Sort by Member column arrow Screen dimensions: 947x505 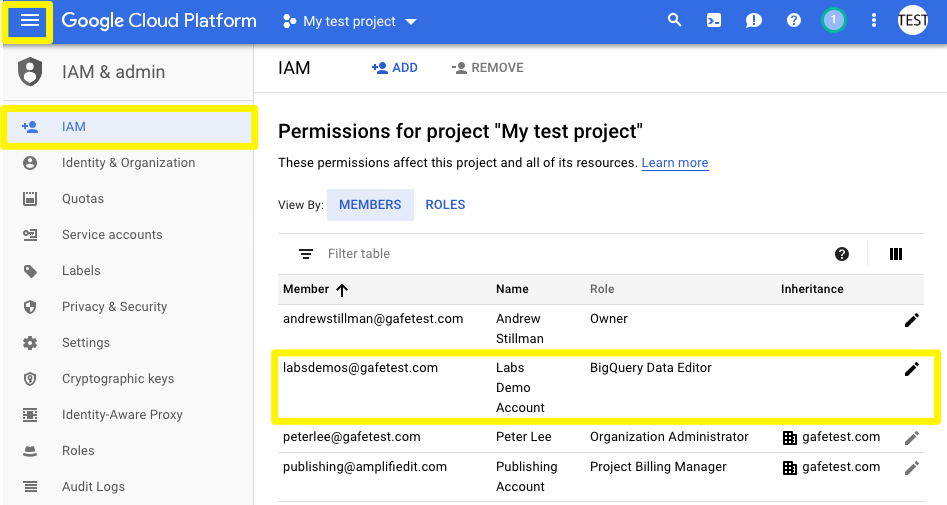pyautogui.click(x=342, y=290)
